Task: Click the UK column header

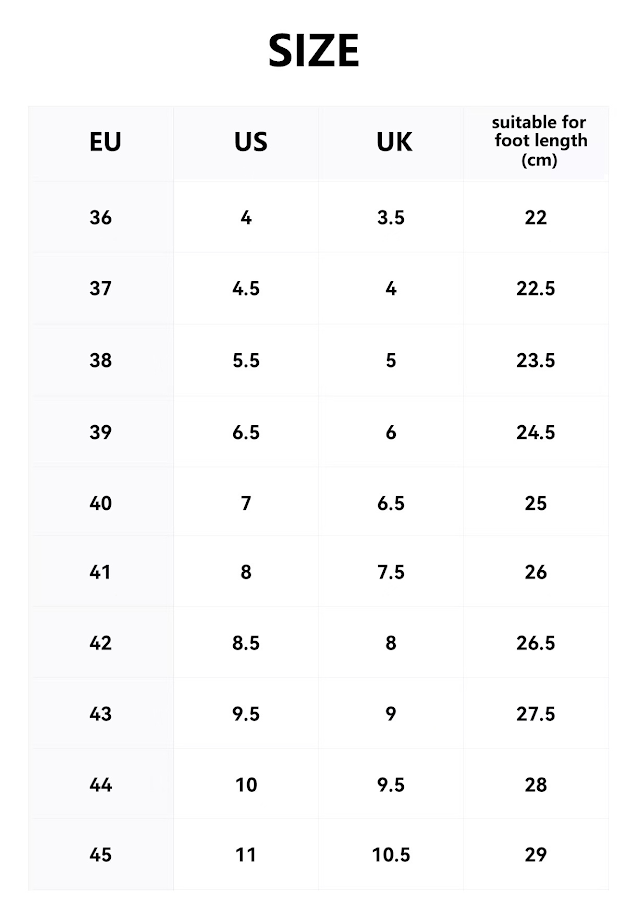Action: pyautogui.click(x=394, y=142)
